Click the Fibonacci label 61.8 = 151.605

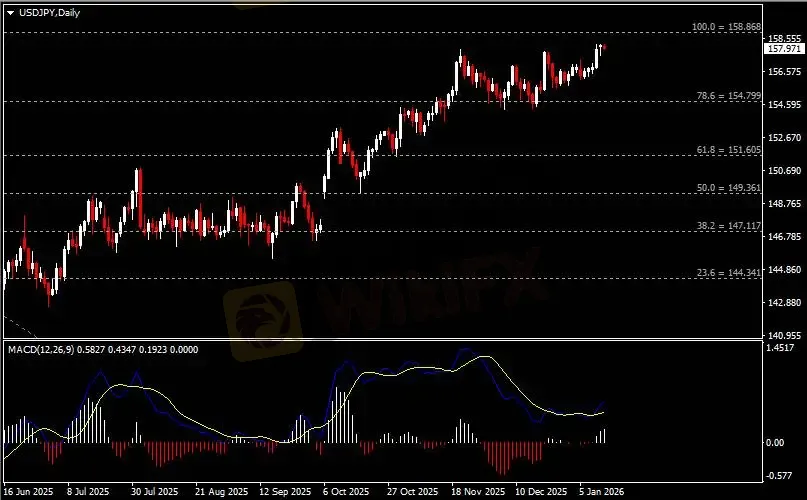point(728,150)
